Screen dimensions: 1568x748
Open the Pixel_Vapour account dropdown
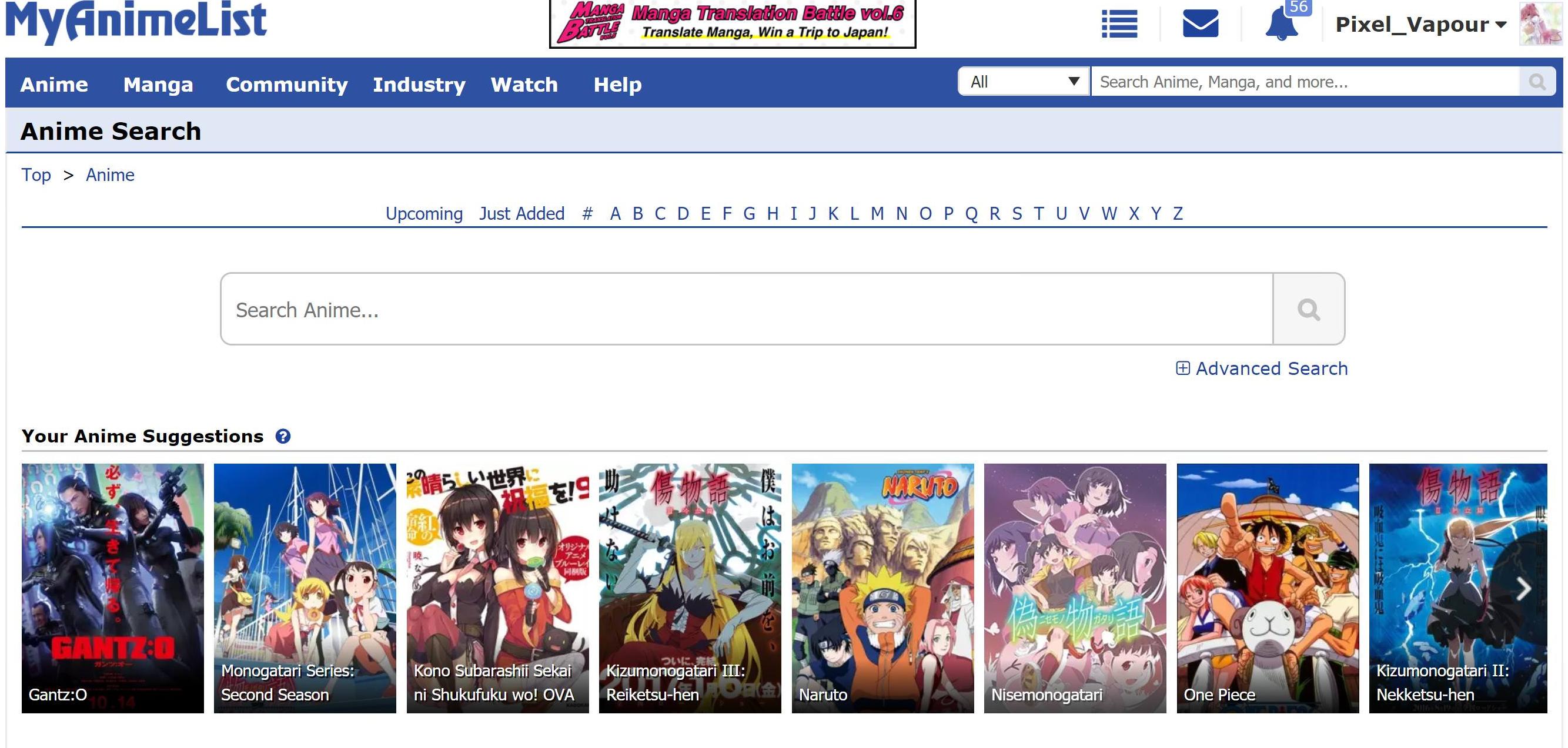coord(1420,24)
